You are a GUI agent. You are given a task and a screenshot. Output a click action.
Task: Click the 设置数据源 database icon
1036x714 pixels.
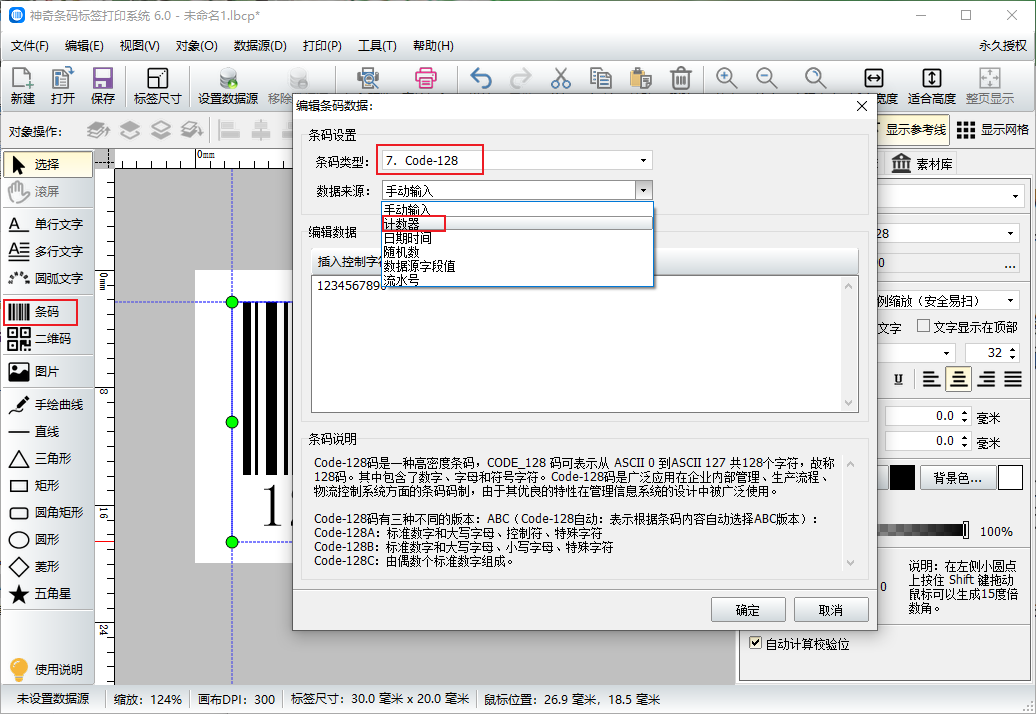(x=228, y=86)
